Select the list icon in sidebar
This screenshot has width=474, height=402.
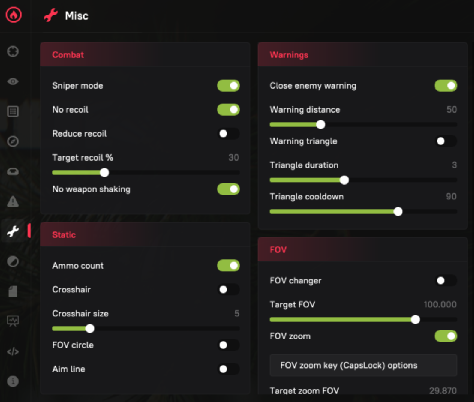pos(13,111)
